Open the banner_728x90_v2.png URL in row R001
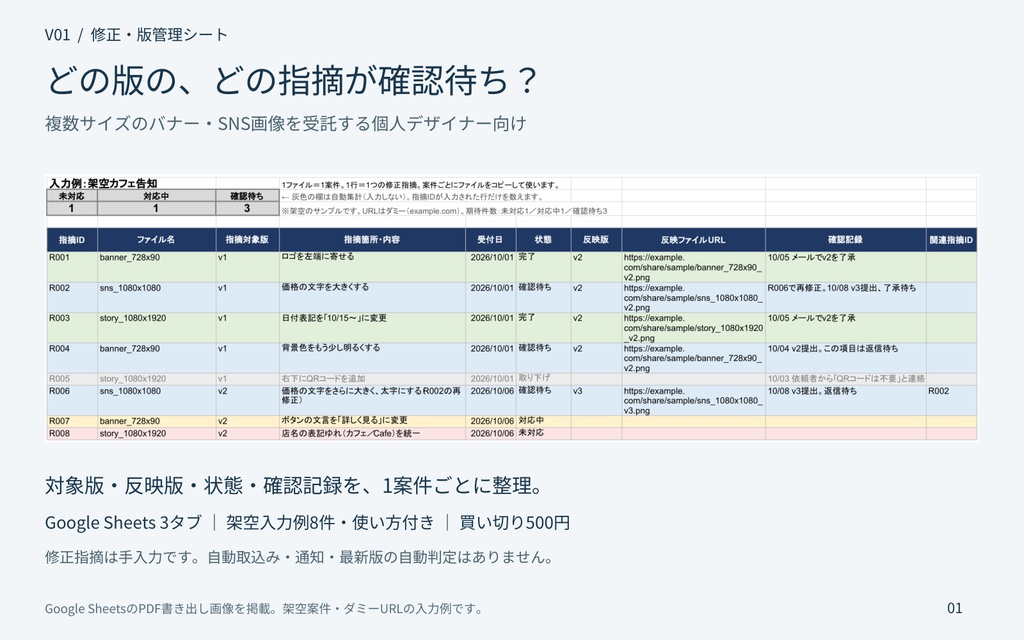 [x=692, y=267]
